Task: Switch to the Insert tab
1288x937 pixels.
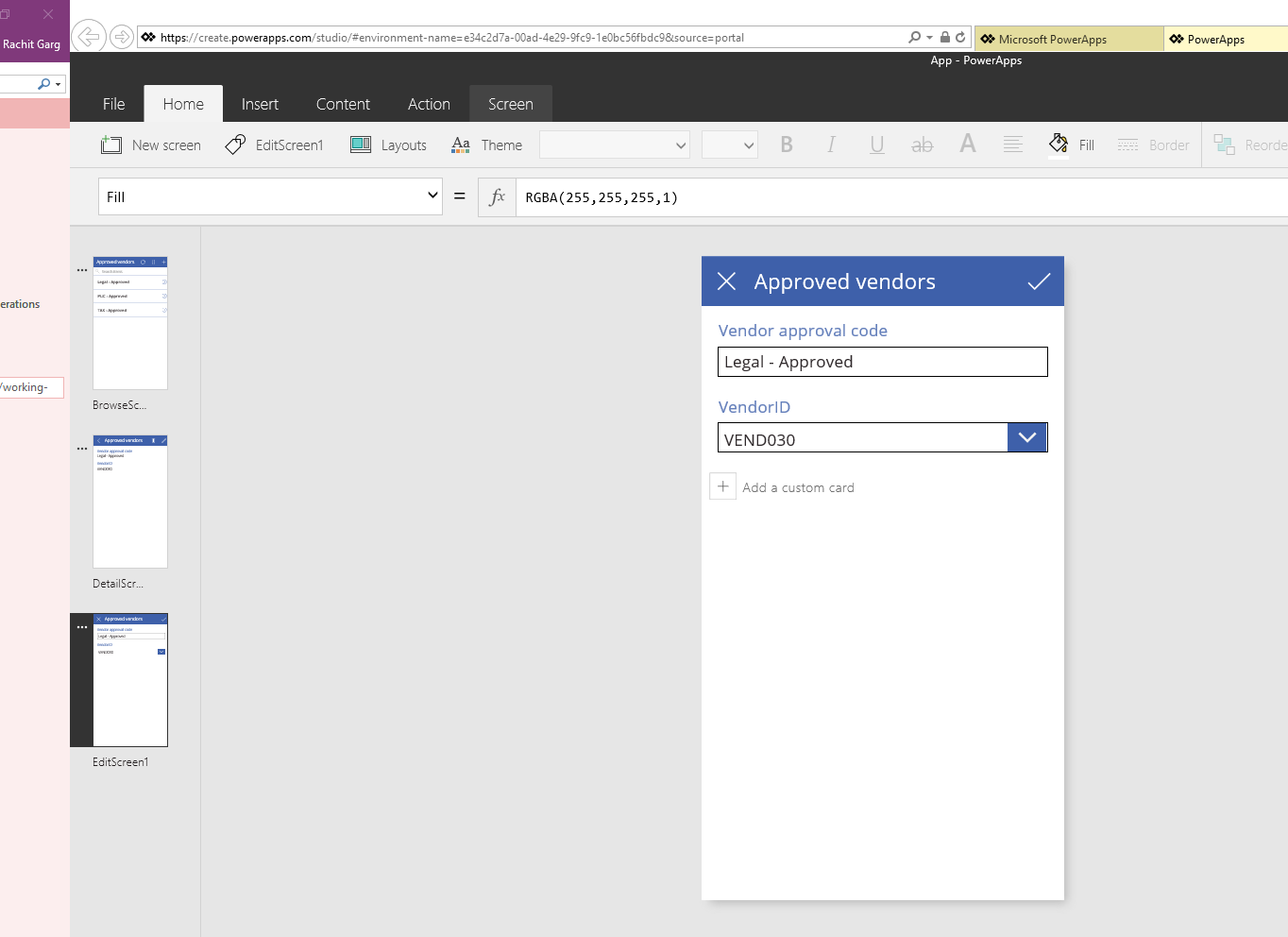Action: click(260, 104)
